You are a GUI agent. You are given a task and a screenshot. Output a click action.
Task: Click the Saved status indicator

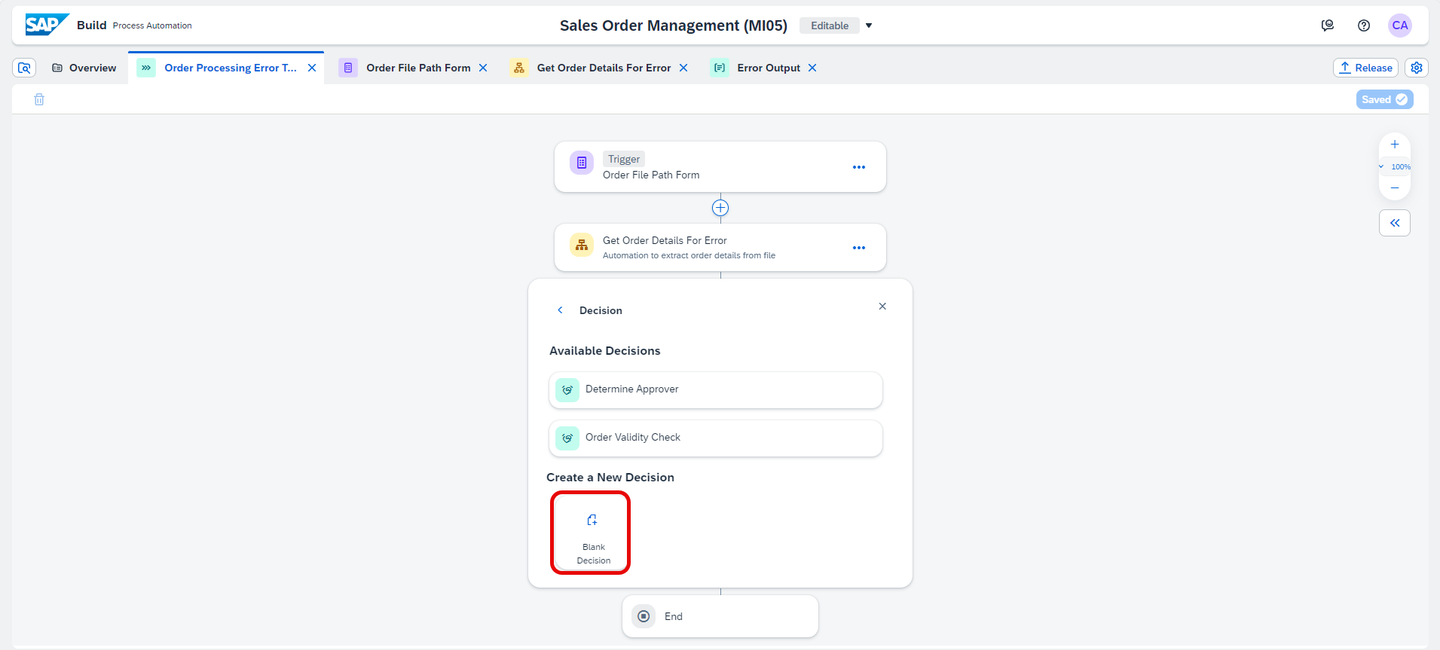pyautogui.click(x=1385, y=99)
